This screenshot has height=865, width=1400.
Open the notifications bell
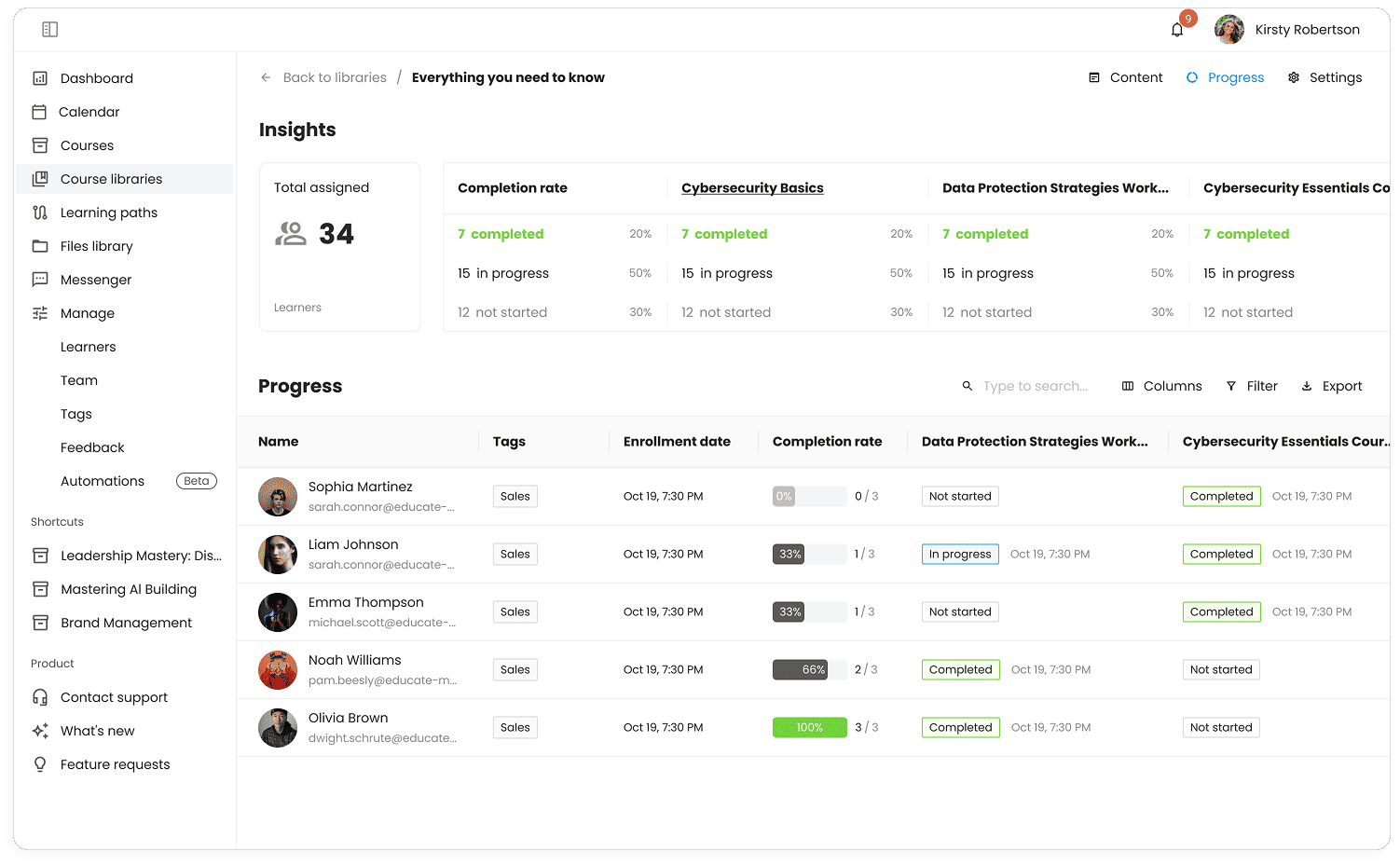[1177, 30]
